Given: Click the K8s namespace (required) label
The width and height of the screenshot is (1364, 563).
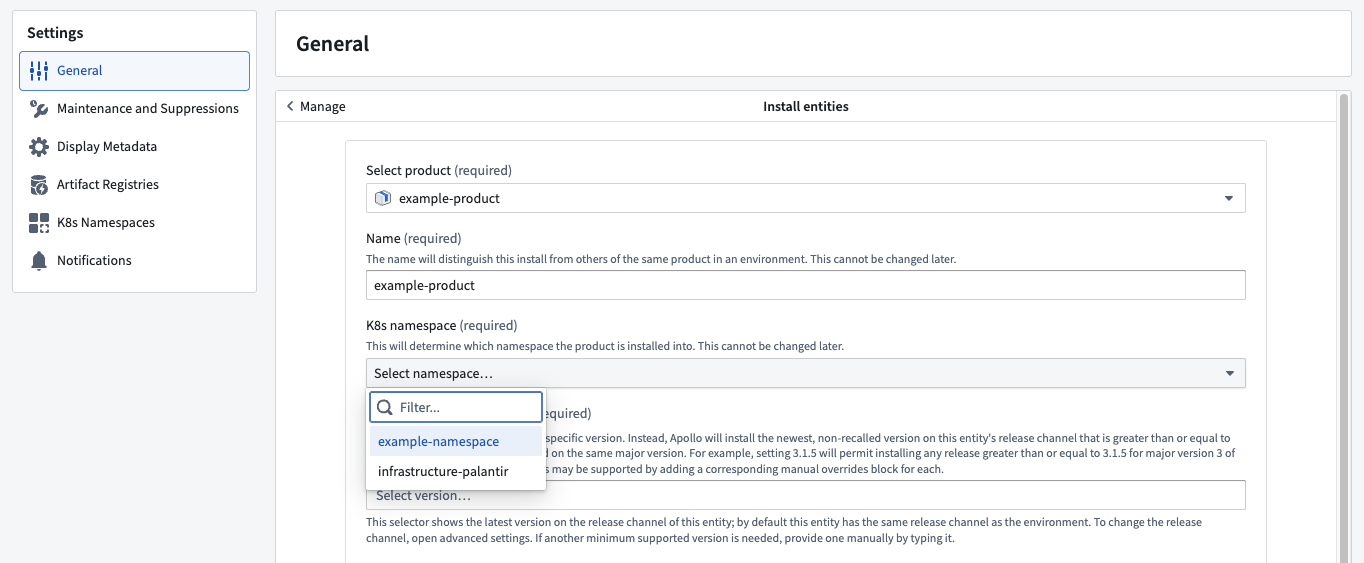Looking at the screenshot, I should click(442, 325).
